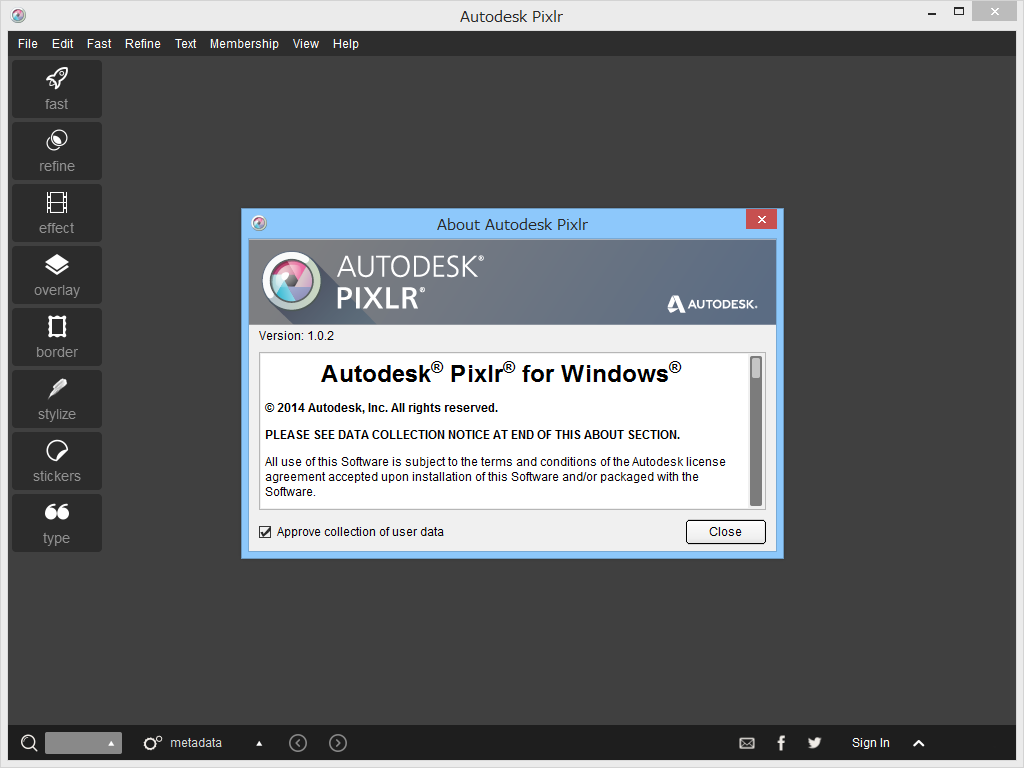Click the About dialog license text scrollbar
The image size is (1024, 768).
pos(756,431)
